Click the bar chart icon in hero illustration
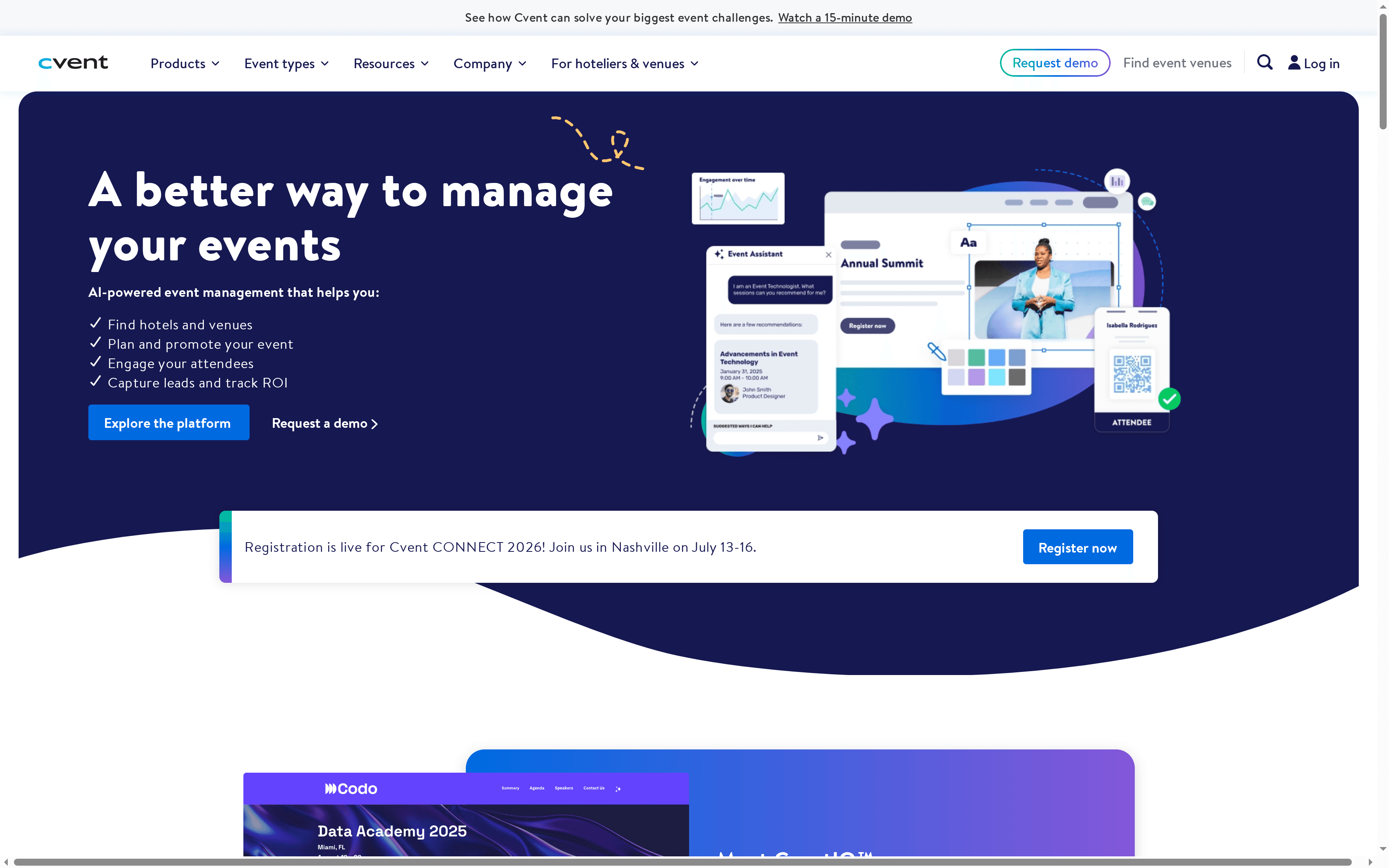This screenshot has width=1389, height=868. pyautogui.click(x=1118, y=181)
